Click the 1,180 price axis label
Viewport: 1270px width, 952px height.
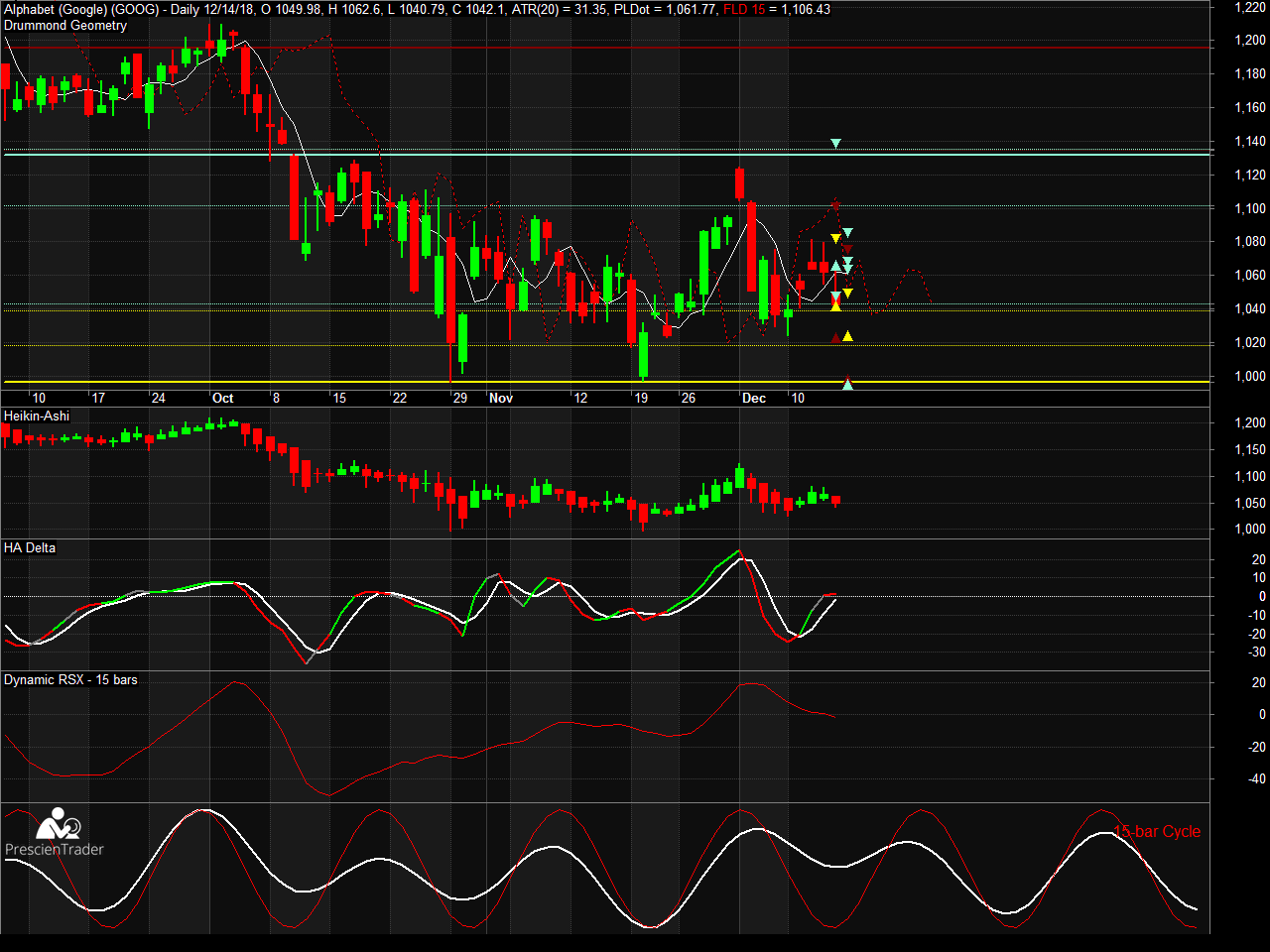[x=1250, y=73]
